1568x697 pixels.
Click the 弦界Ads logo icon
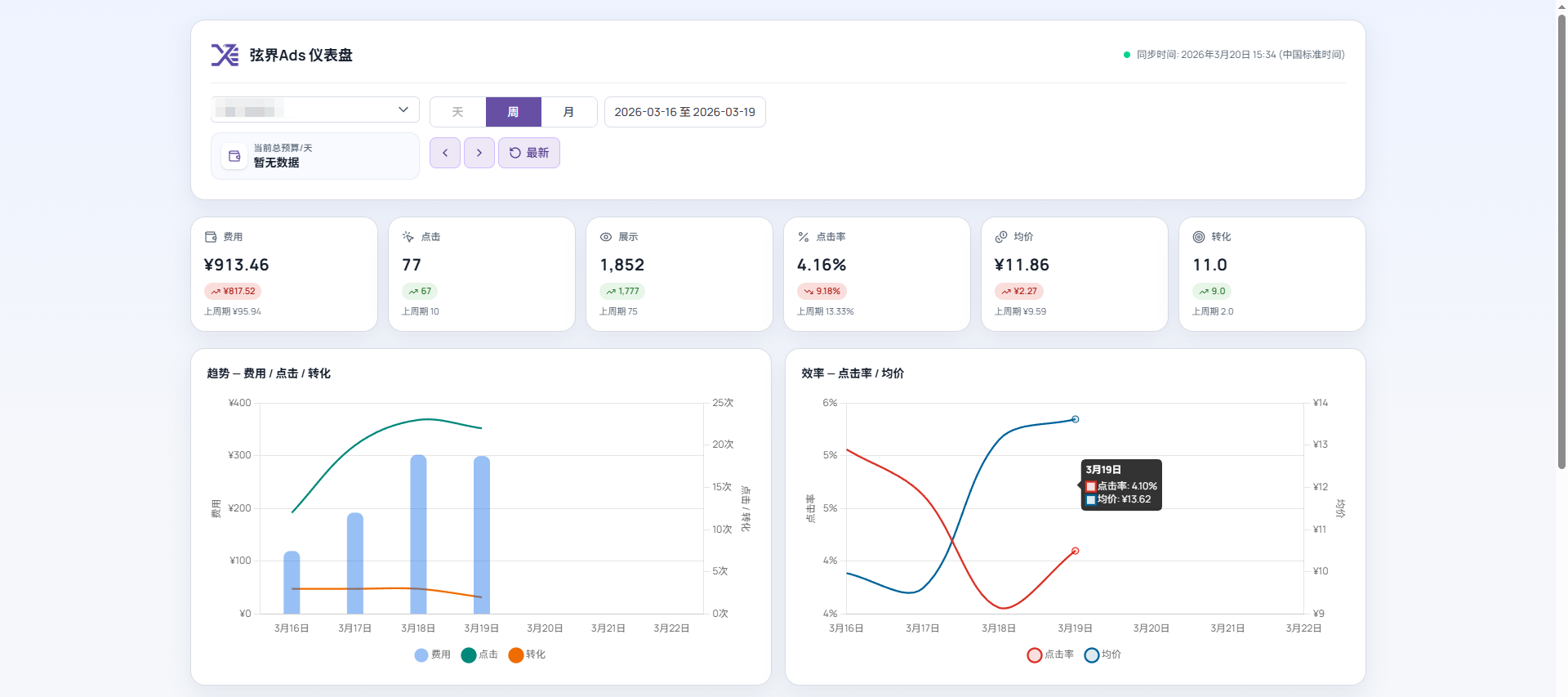click(x=225, y=55)
